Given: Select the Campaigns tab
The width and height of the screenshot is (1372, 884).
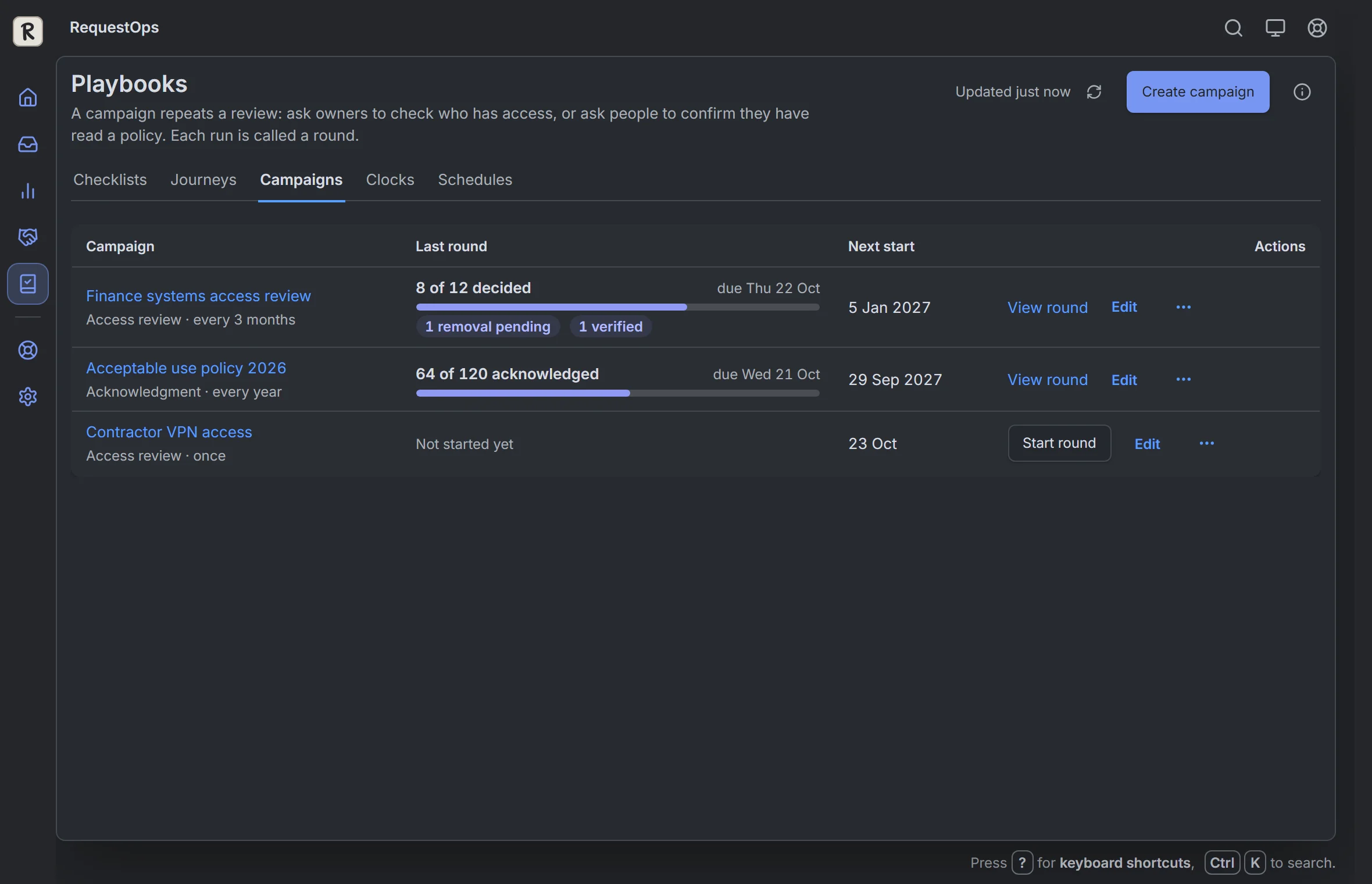Looking at the screenshot, I should click(x=301, y=180).
